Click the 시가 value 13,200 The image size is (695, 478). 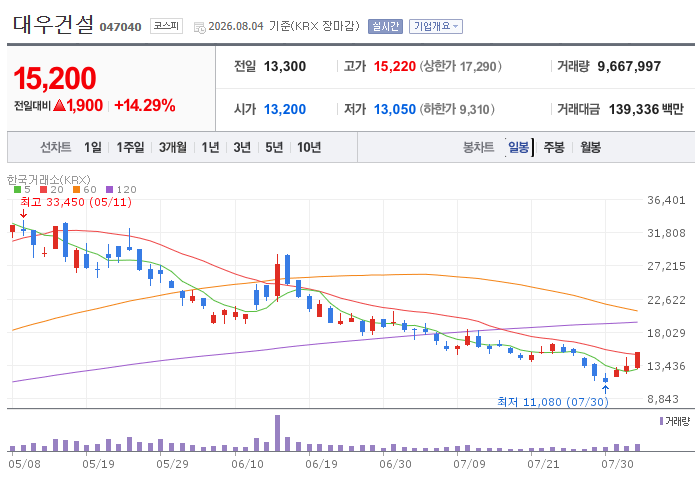(285, 110)
